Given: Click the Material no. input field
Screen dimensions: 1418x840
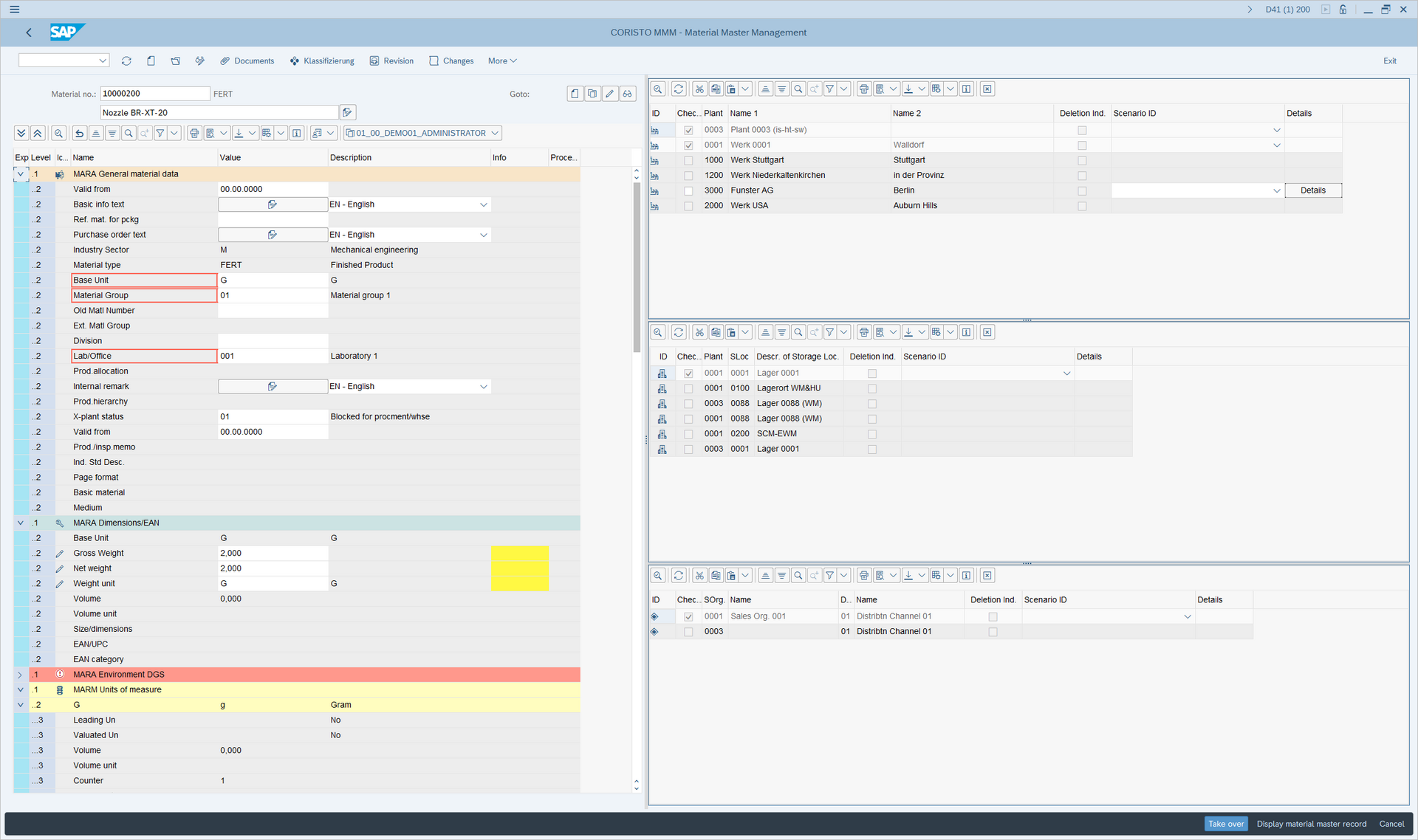Looking at the screenshot, I should point(155,94).
